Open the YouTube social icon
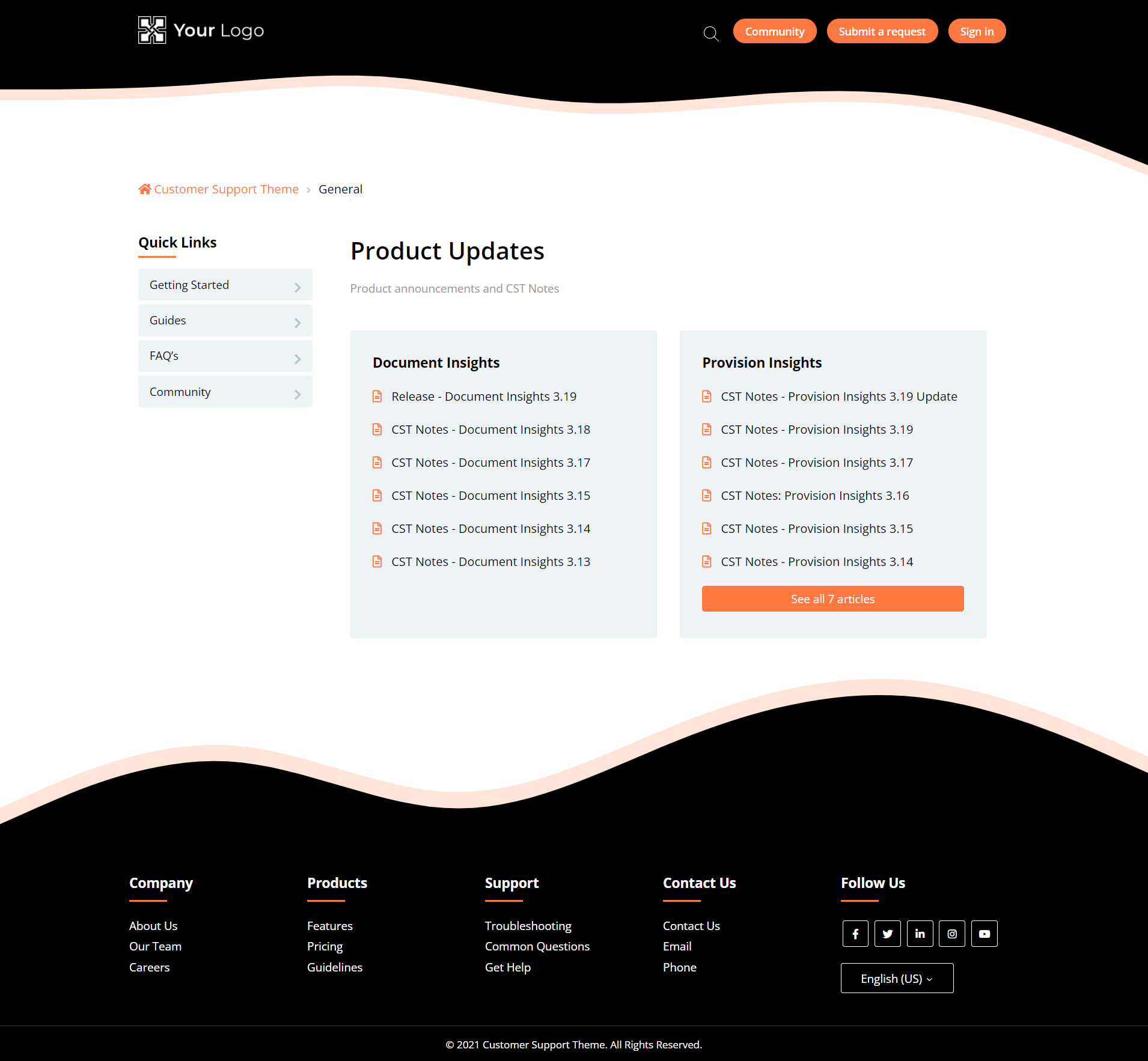Viewport: 1148px width, 1061px height. pos(985,934)
